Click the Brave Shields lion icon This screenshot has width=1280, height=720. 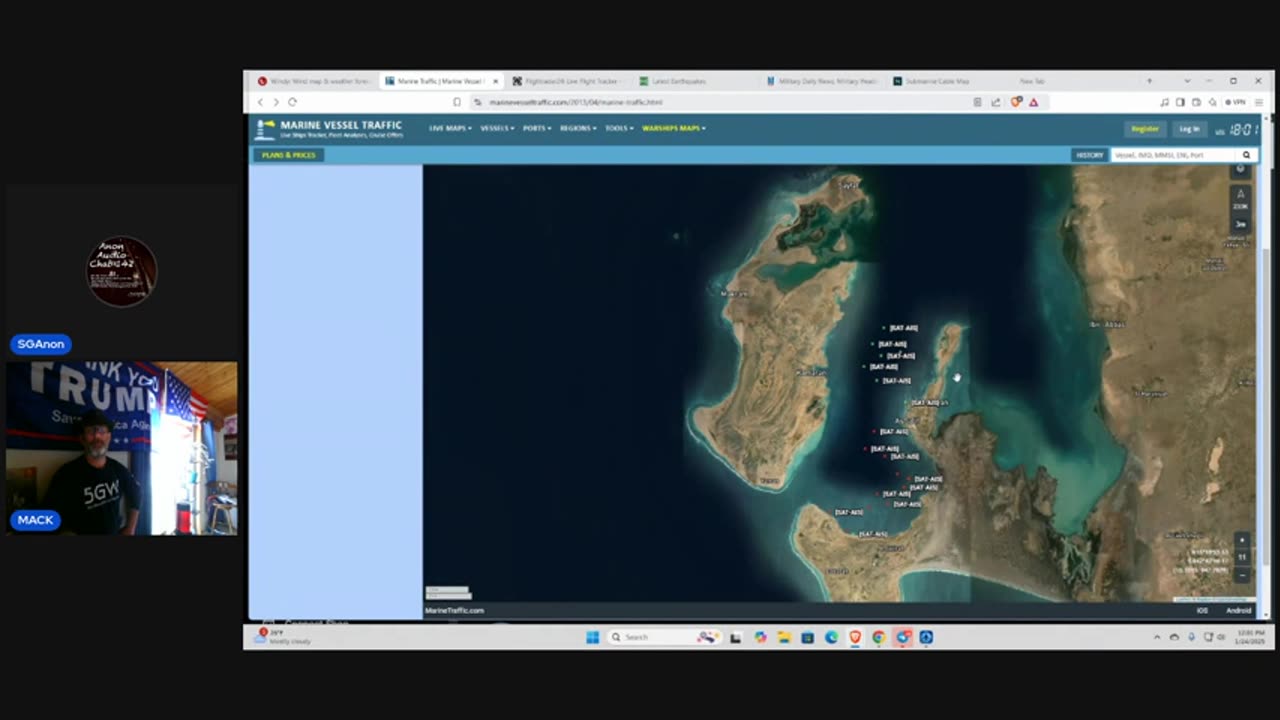1017,102
